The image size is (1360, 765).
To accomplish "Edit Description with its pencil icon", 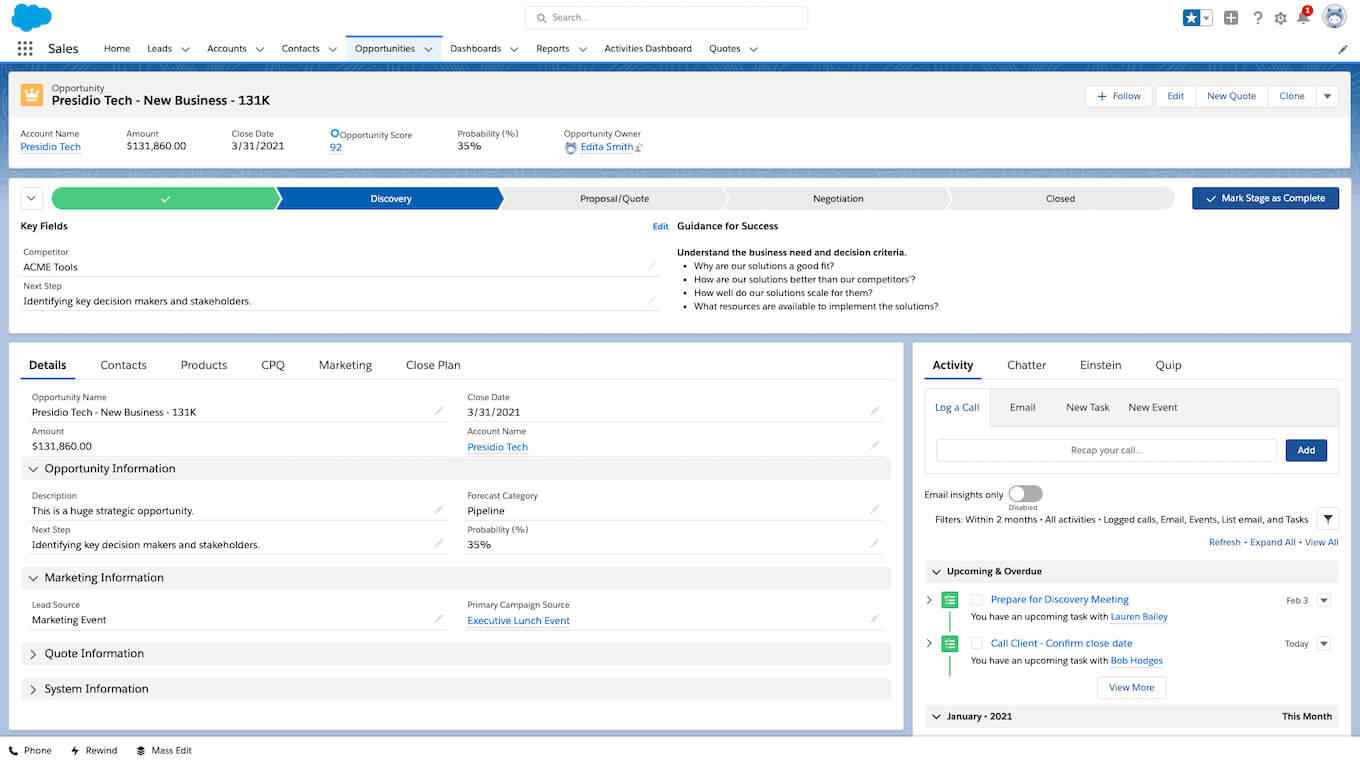I will pos(439,510).
